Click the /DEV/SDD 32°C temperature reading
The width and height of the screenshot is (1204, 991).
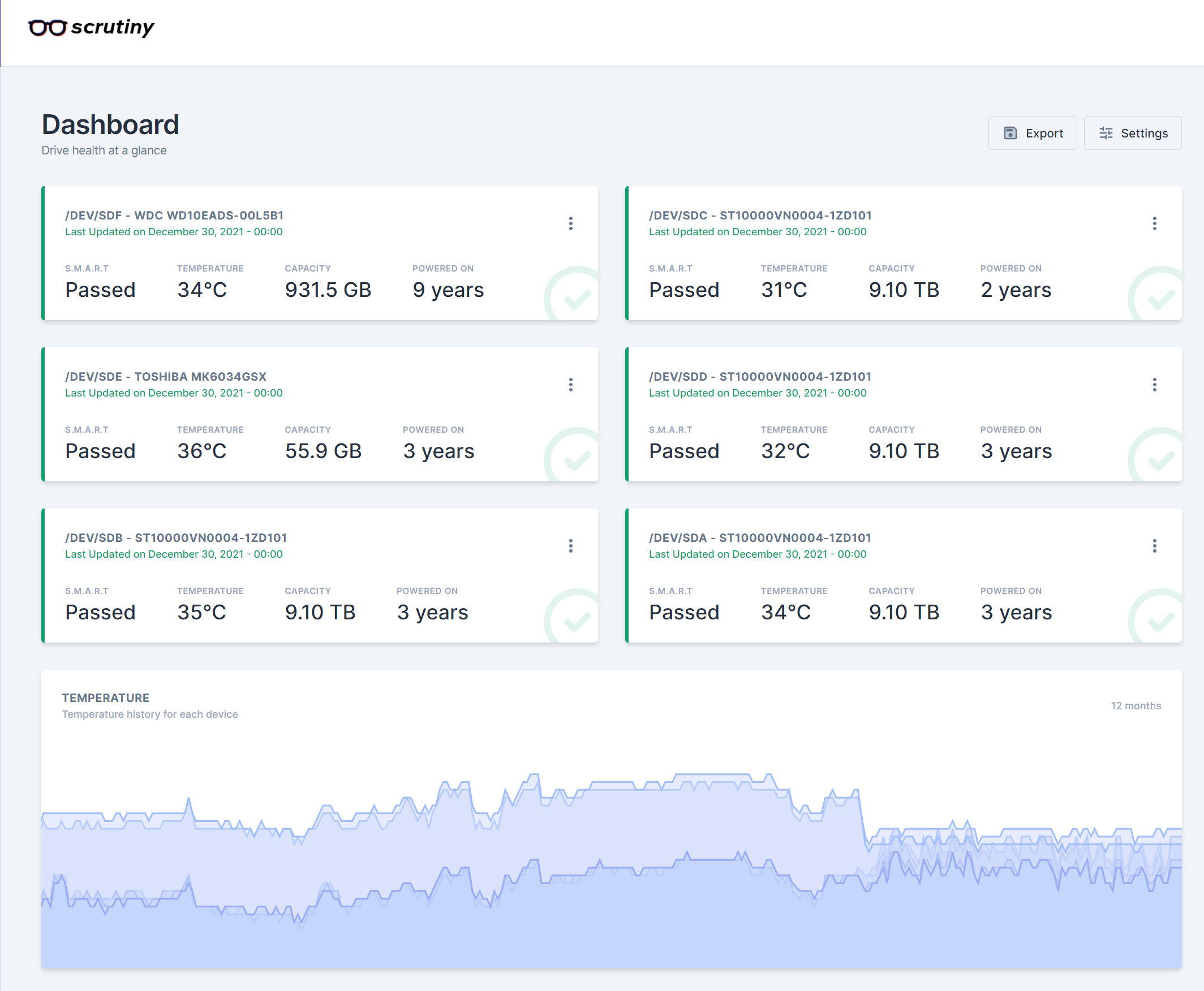pos(785,451)
